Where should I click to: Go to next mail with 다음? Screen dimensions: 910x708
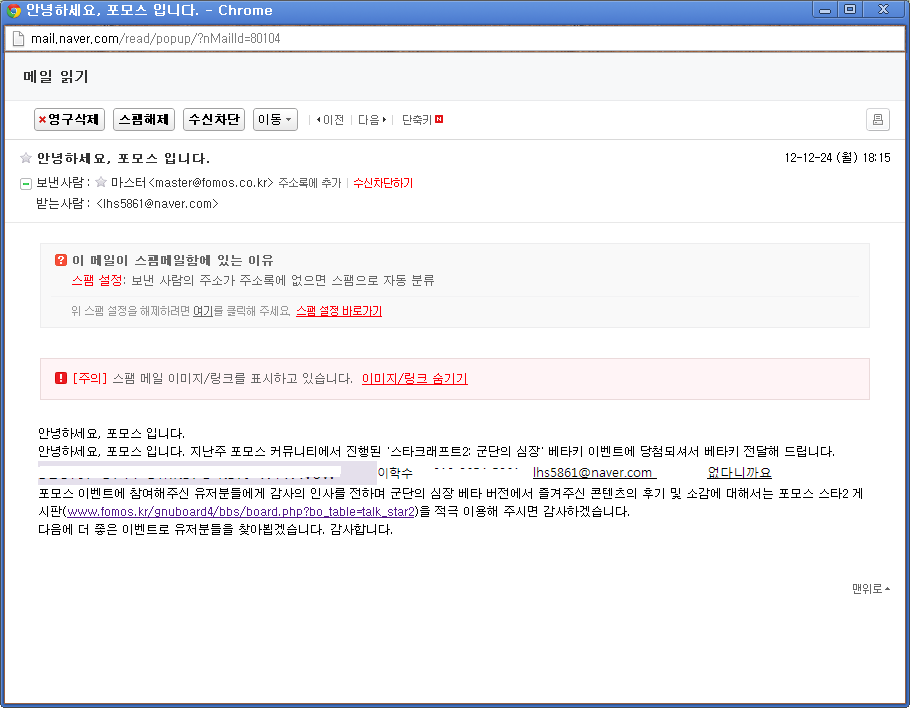point(372,120)
